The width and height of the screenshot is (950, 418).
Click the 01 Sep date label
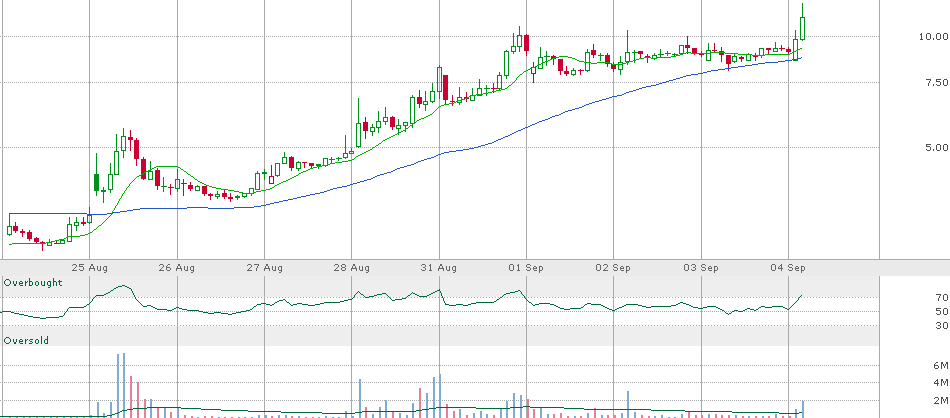[526, 268]
